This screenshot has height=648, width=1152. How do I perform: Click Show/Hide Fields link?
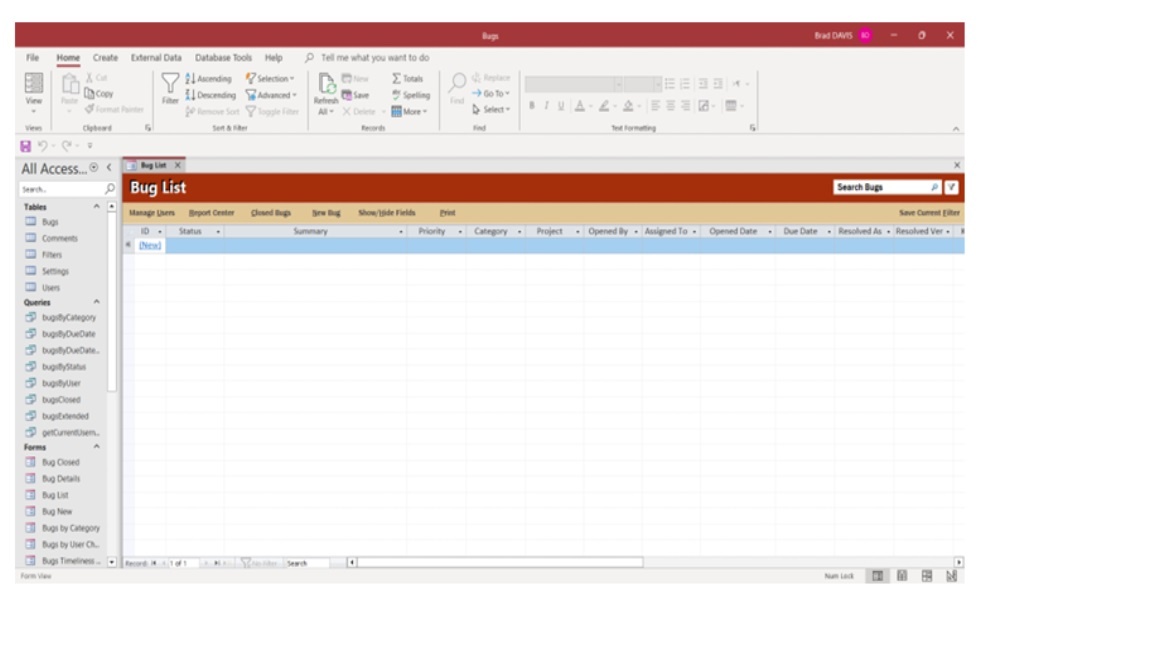click(x=387, y=213)
